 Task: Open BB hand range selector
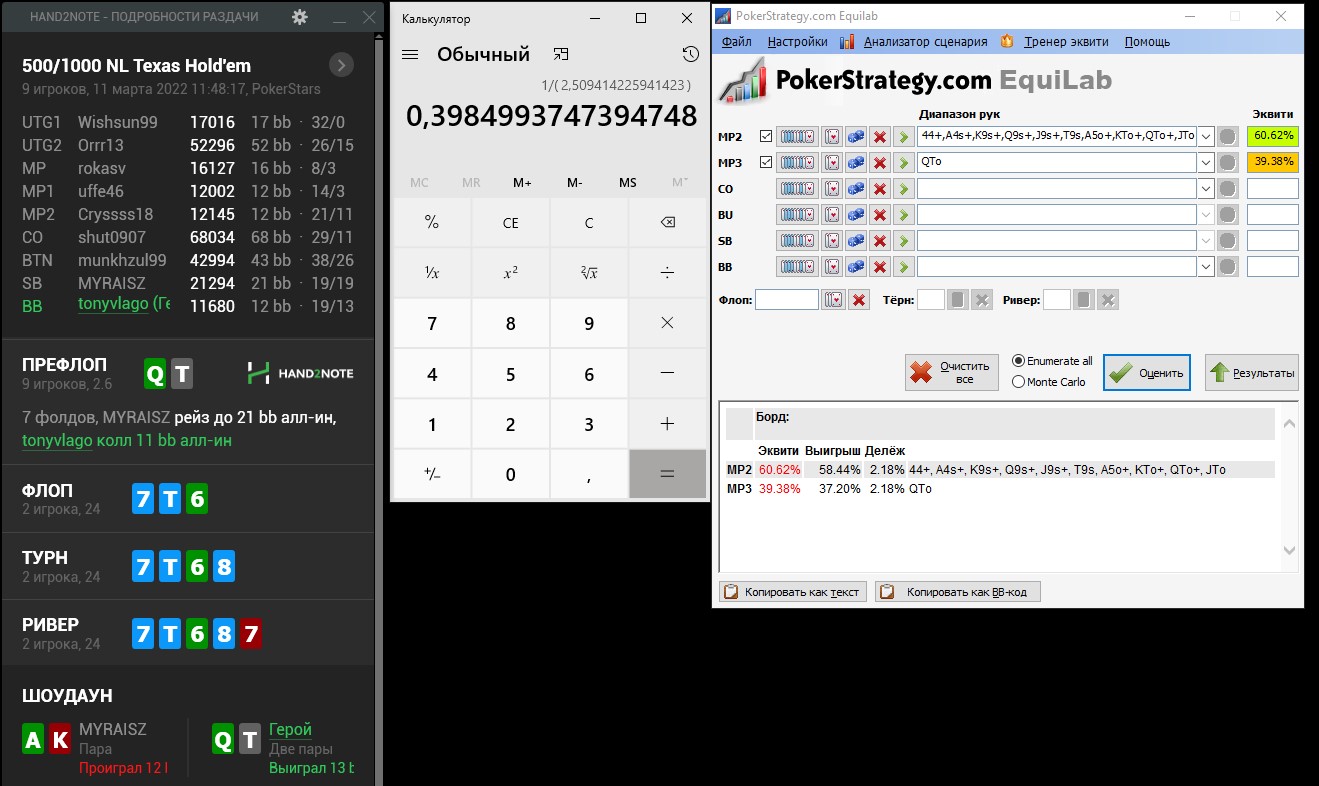coord(797,266)
